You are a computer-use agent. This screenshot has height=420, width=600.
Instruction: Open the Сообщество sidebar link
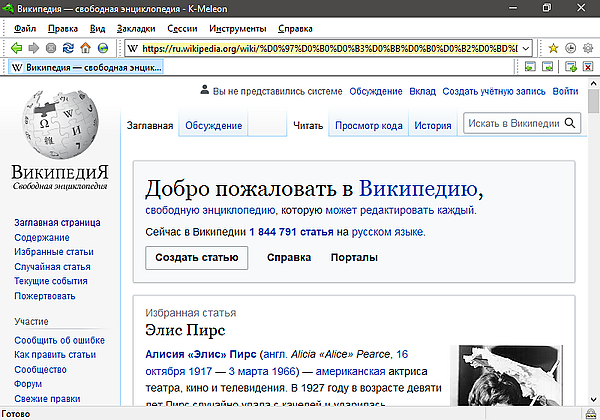[x=40, y=370]
